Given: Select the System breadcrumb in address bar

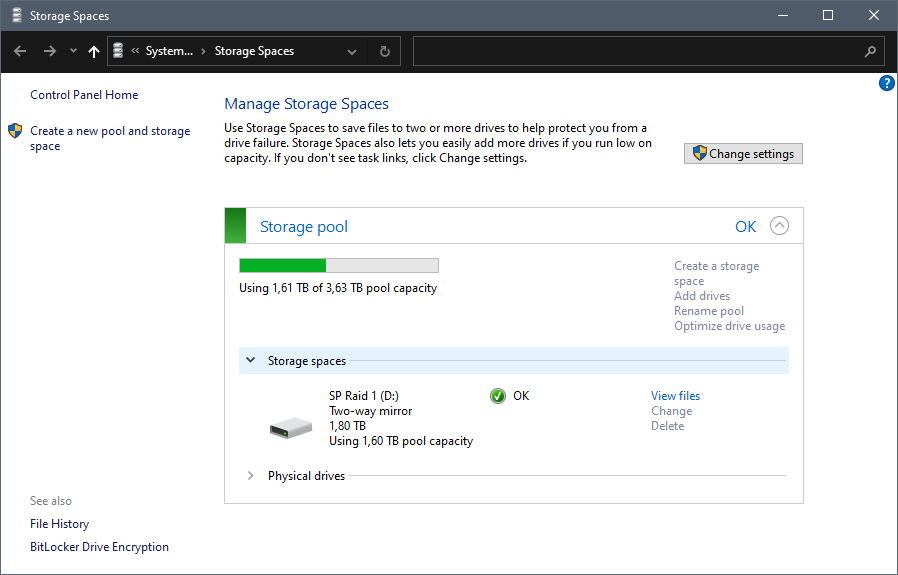Looking at the screenshot, I should (168, 51).
